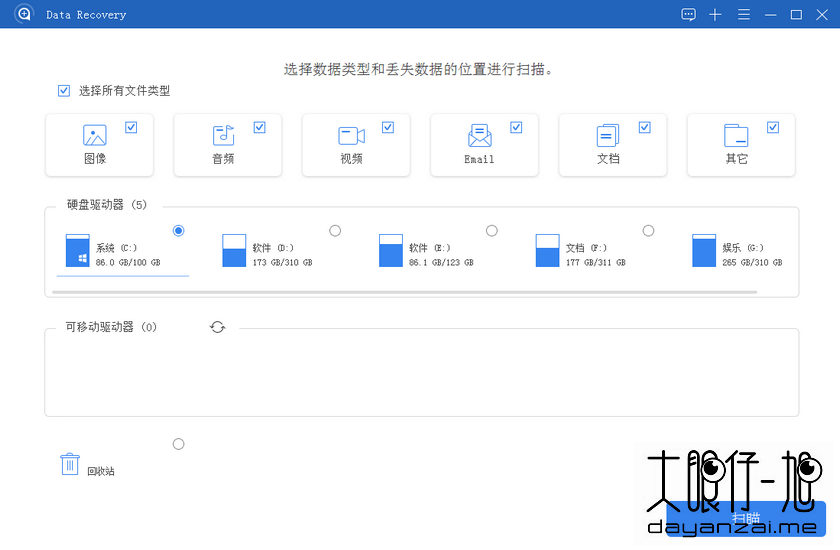Image resolution: width=840 pixels, height=550 pixels.
Task: Click the 177 GB/311 GB text
Action: point(596,262)
